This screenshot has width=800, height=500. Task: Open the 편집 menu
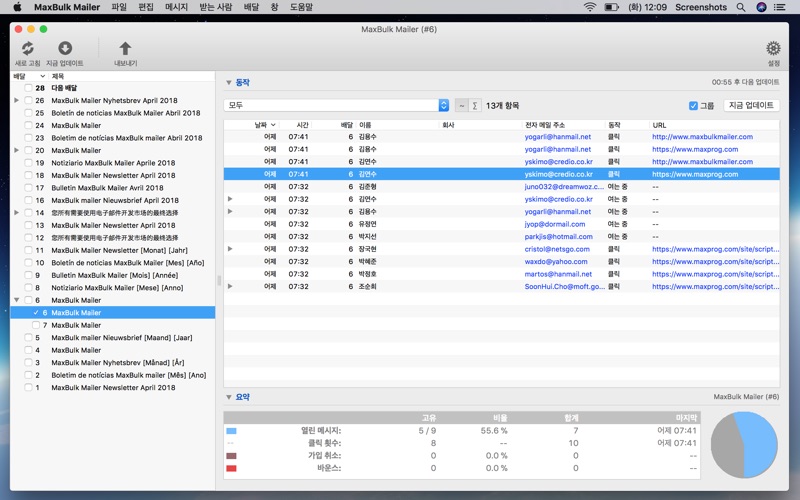(146, 7)
